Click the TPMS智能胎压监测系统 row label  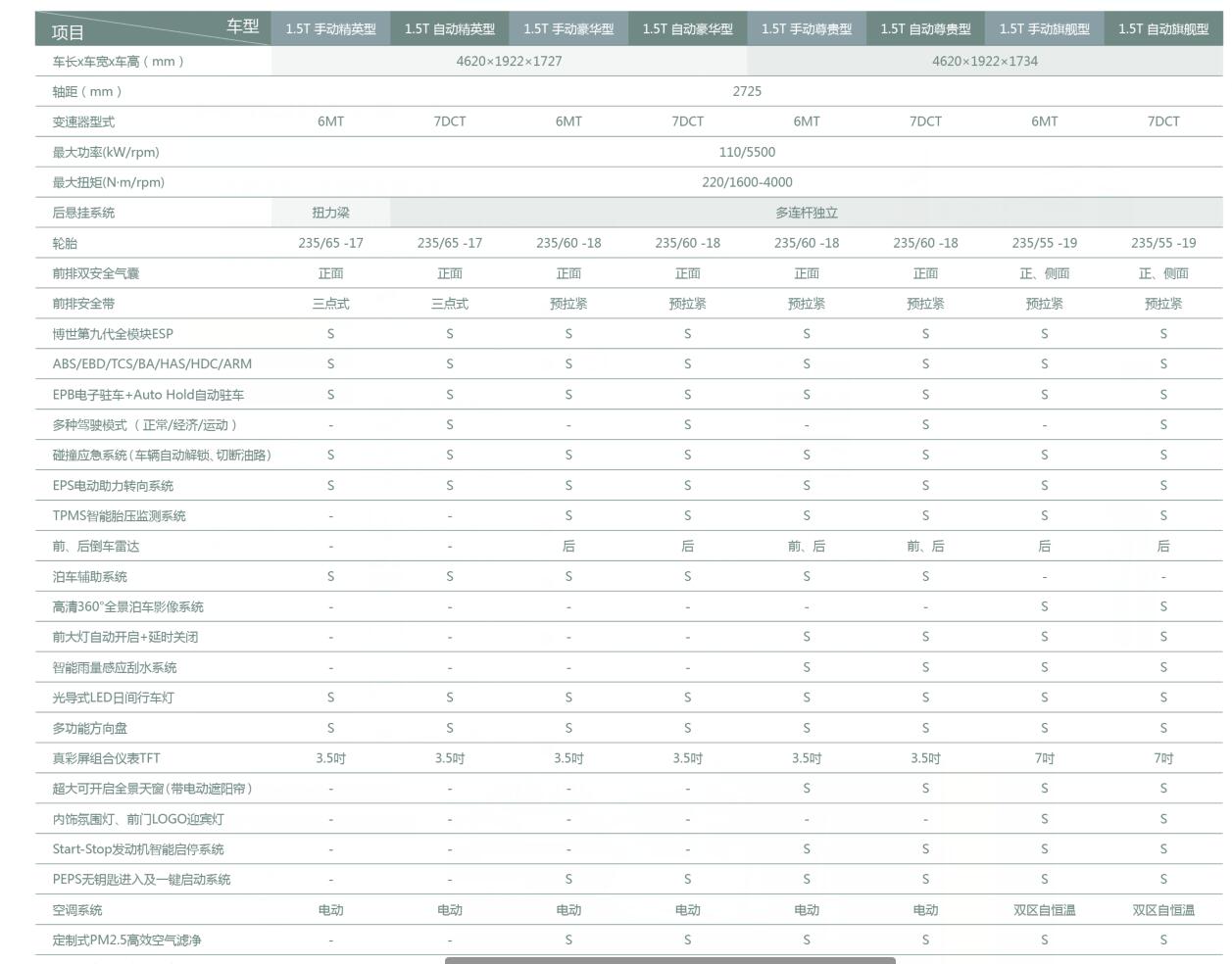point(119,516)
